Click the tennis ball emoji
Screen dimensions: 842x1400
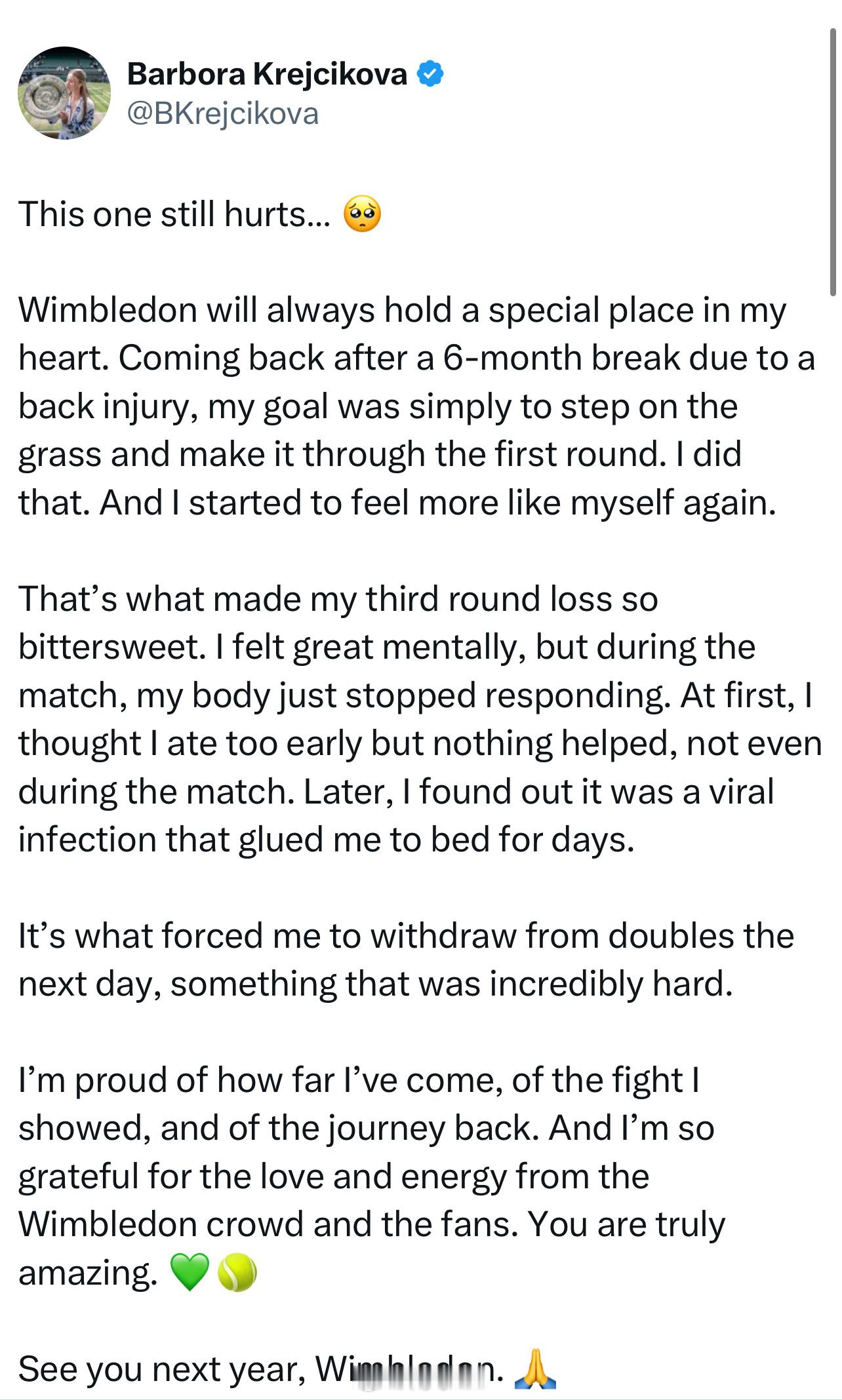click(237, 1272)
